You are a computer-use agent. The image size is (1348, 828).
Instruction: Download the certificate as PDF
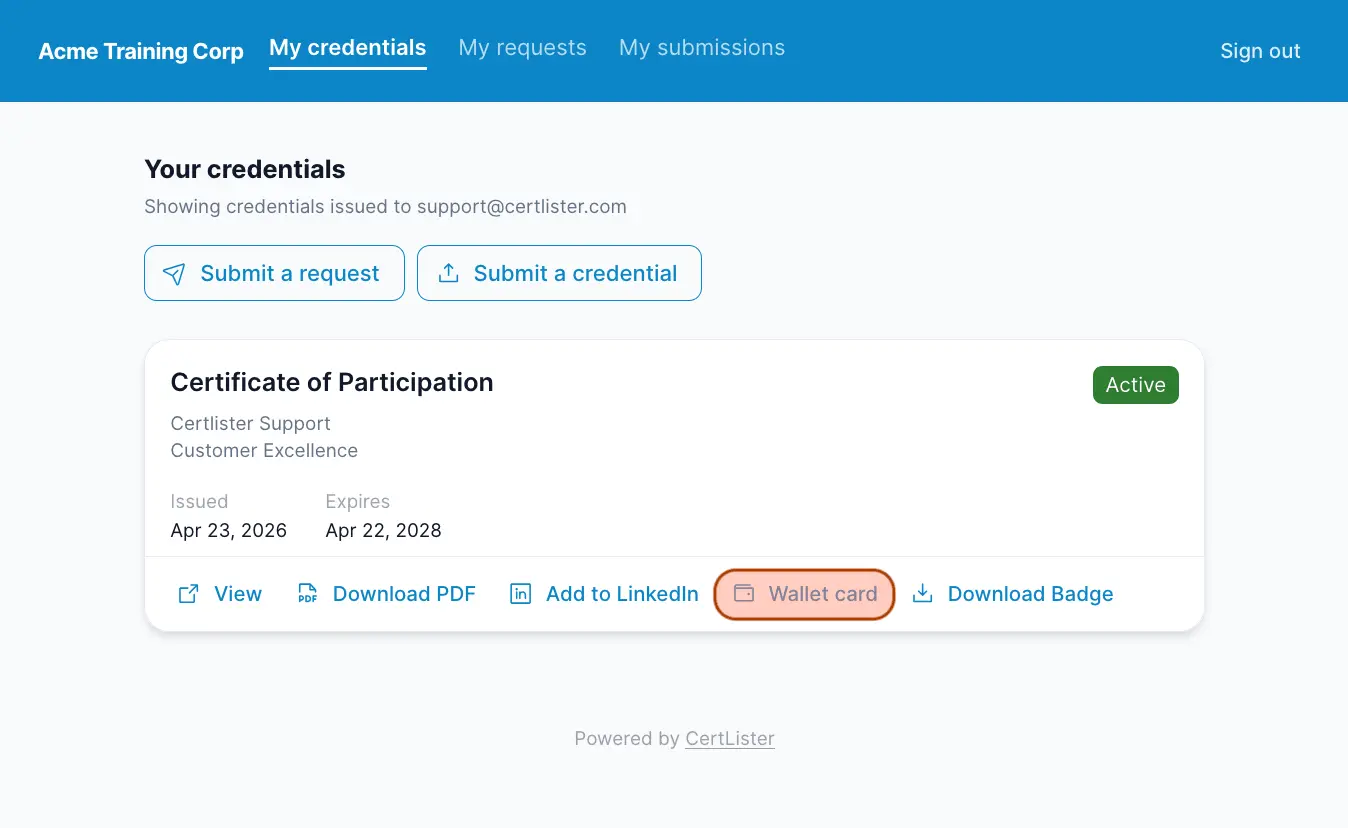point(404,593)
